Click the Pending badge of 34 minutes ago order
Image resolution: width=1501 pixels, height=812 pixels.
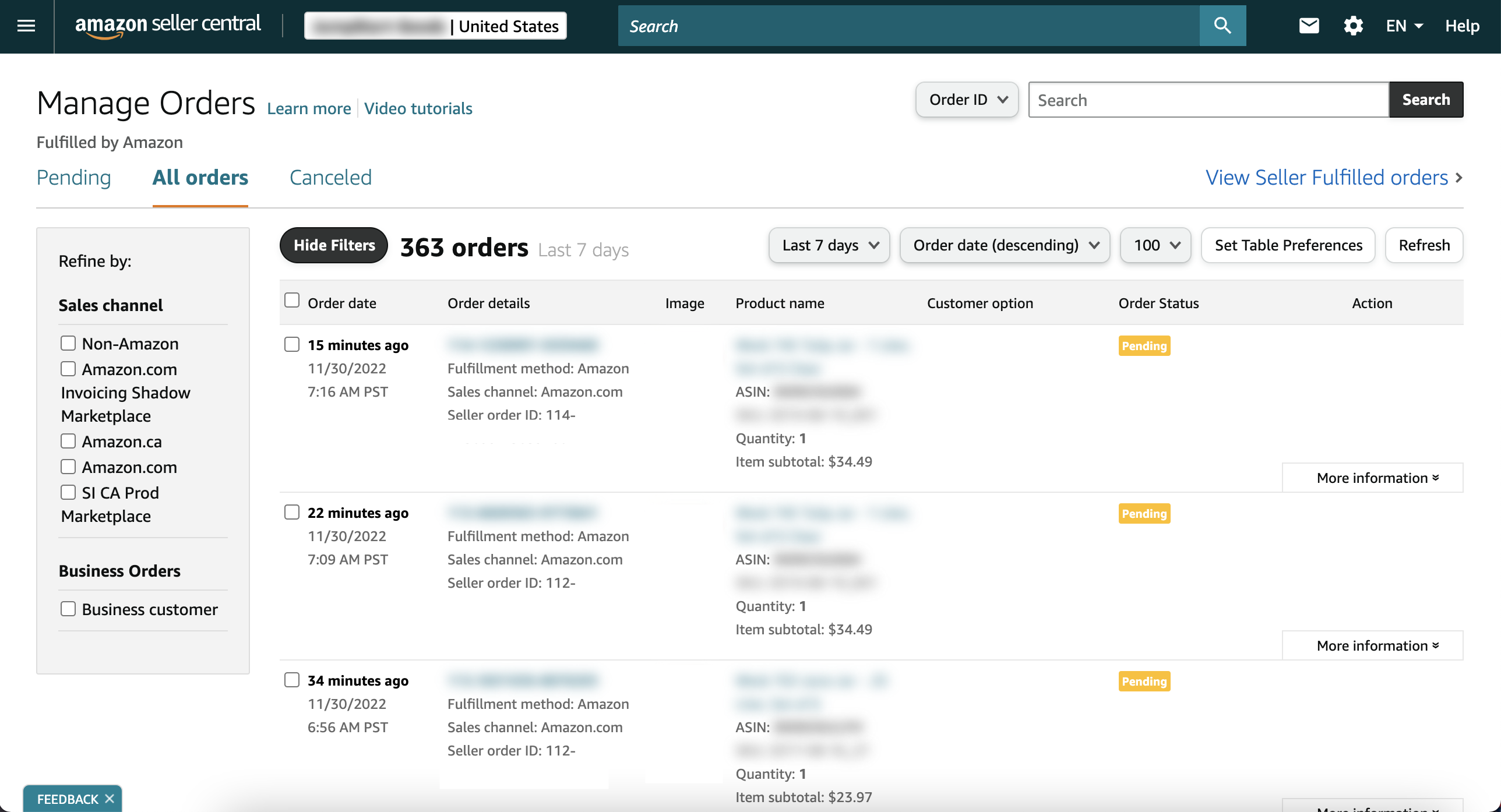(1144, 681)
